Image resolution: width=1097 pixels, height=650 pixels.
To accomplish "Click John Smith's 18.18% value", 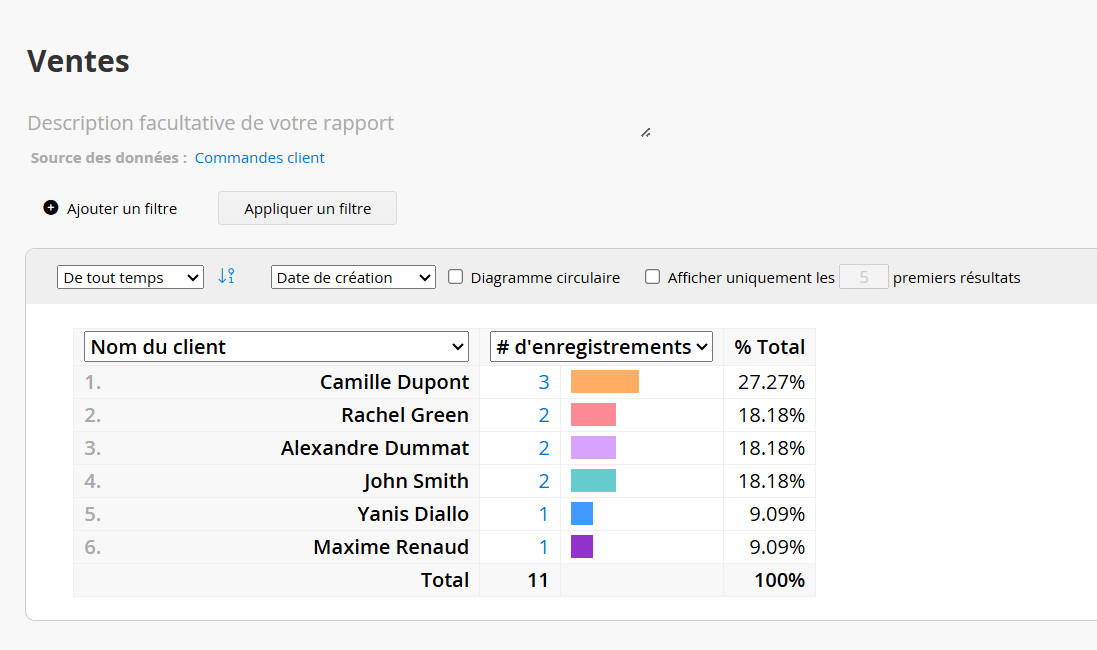I will [x=771, y=481].
